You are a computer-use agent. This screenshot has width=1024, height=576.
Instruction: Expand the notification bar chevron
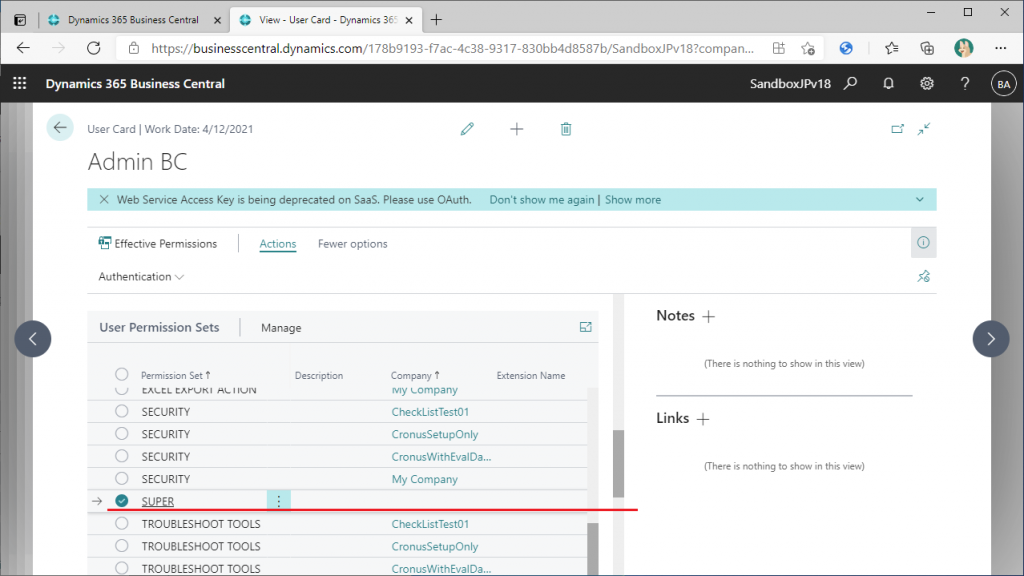[x=920, y=200]
